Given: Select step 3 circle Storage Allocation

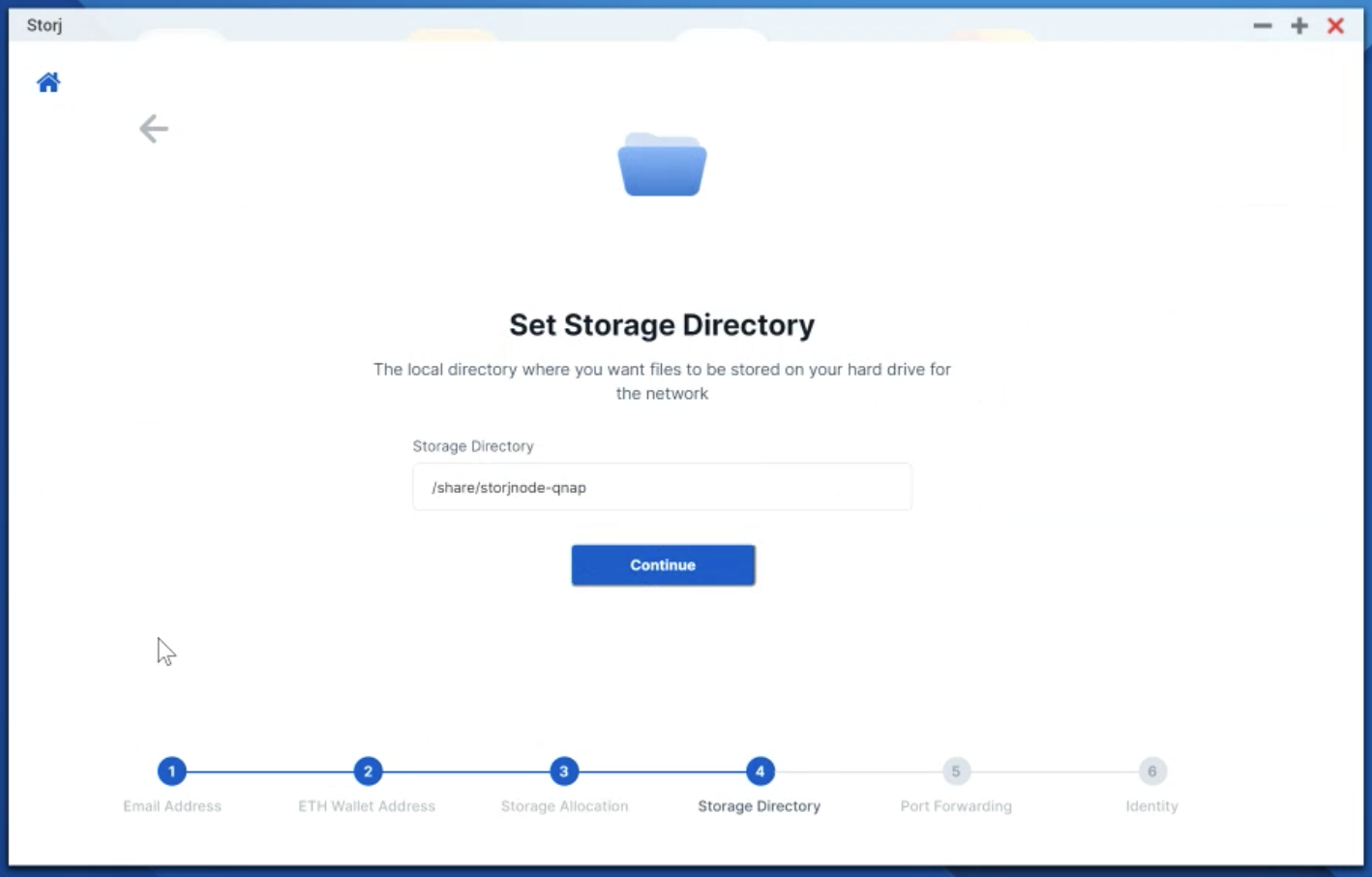Looking at the screenshot, I should tap(564, 771).
